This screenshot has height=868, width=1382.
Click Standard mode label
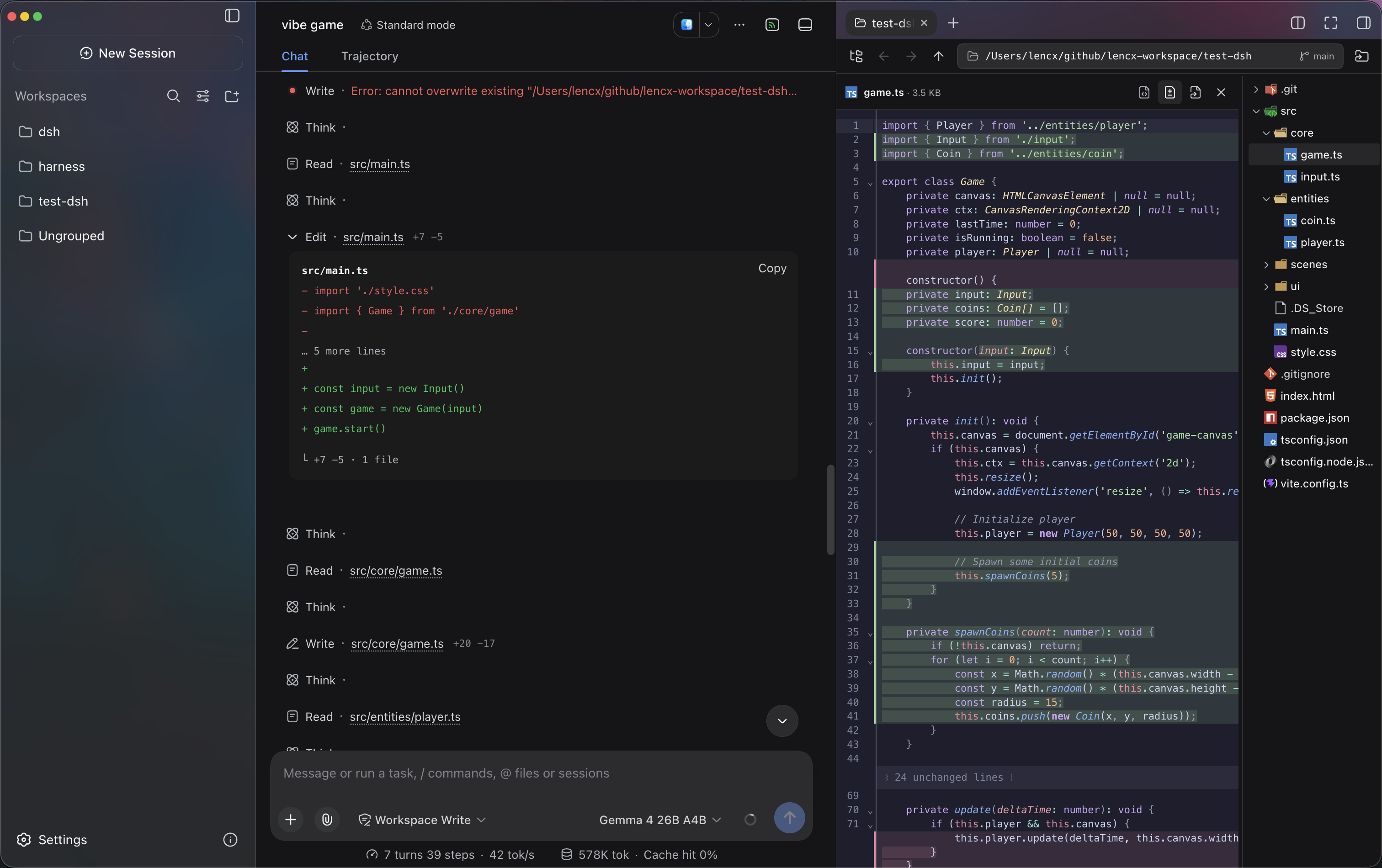pos(408,25)
